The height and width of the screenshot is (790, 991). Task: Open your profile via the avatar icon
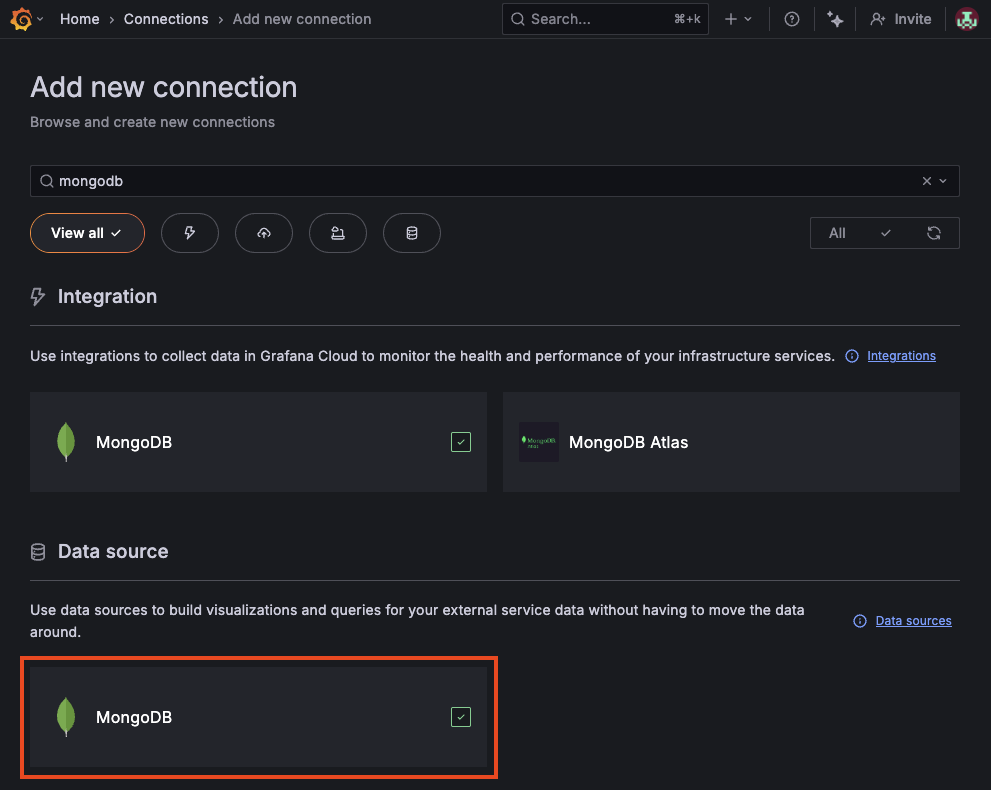(x=964, y=18)
